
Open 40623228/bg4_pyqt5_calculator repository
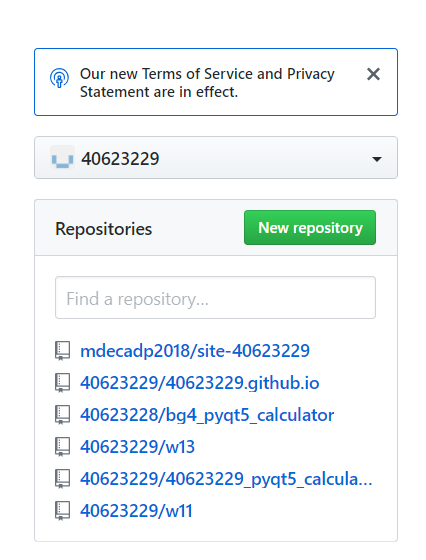207,415
